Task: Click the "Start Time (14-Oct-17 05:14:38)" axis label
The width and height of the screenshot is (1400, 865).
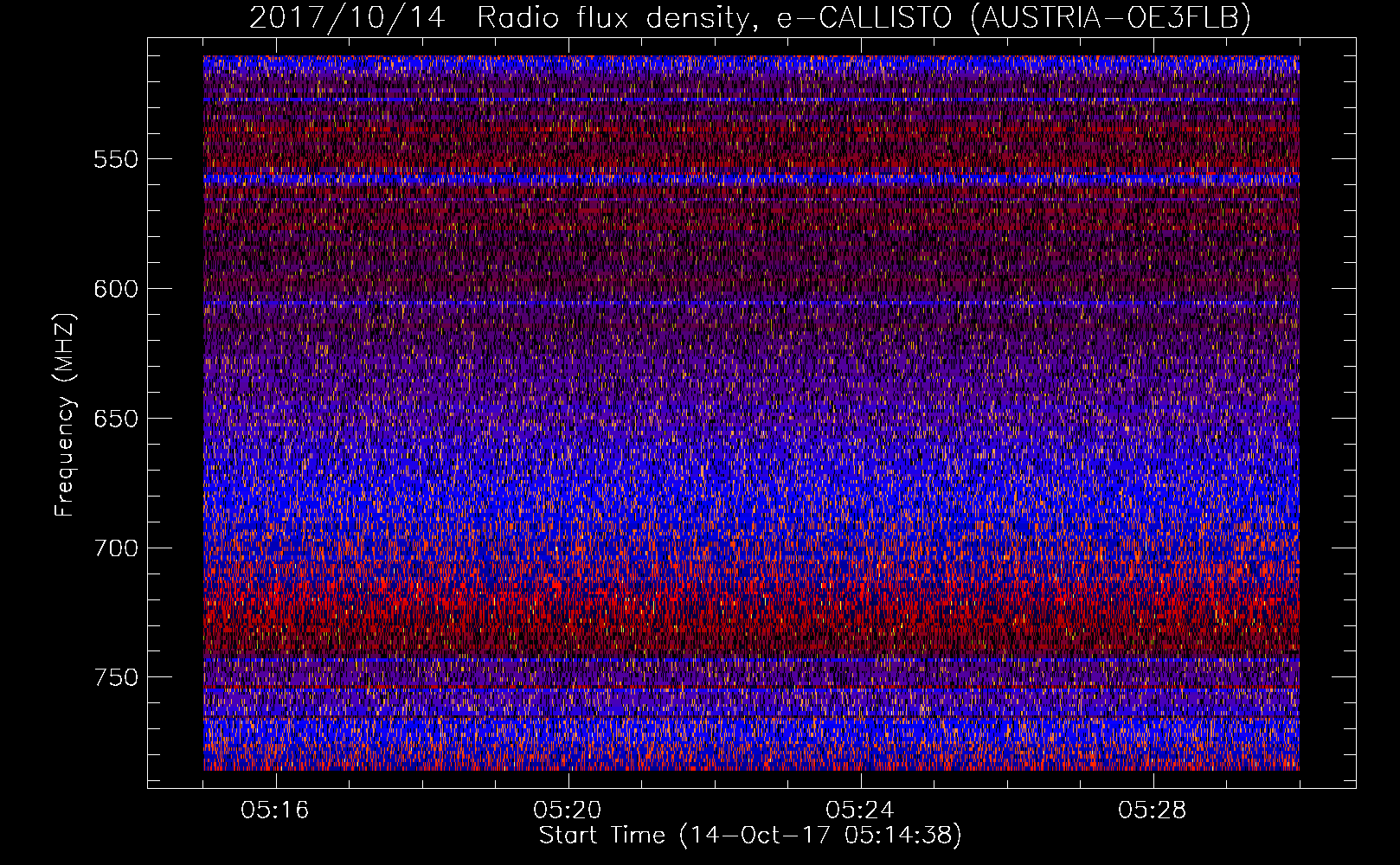Action: [750, 836]
